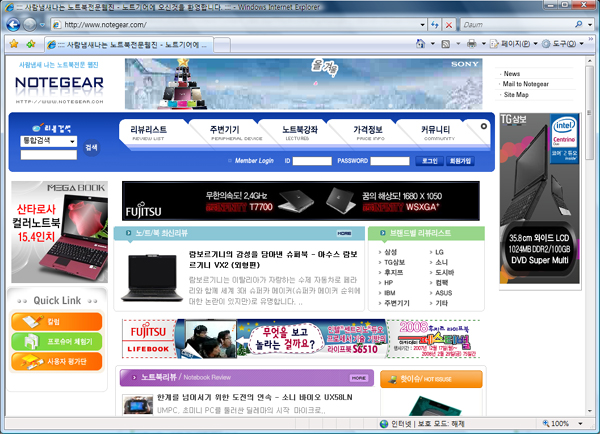This screenshot has height=434, width=600.
Task: Open the Print options dropdown arrow
Action: 483,44
